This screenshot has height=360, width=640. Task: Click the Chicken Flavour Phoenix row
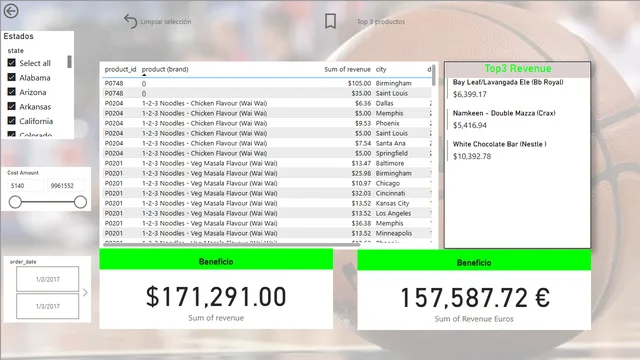pos(267,123)
